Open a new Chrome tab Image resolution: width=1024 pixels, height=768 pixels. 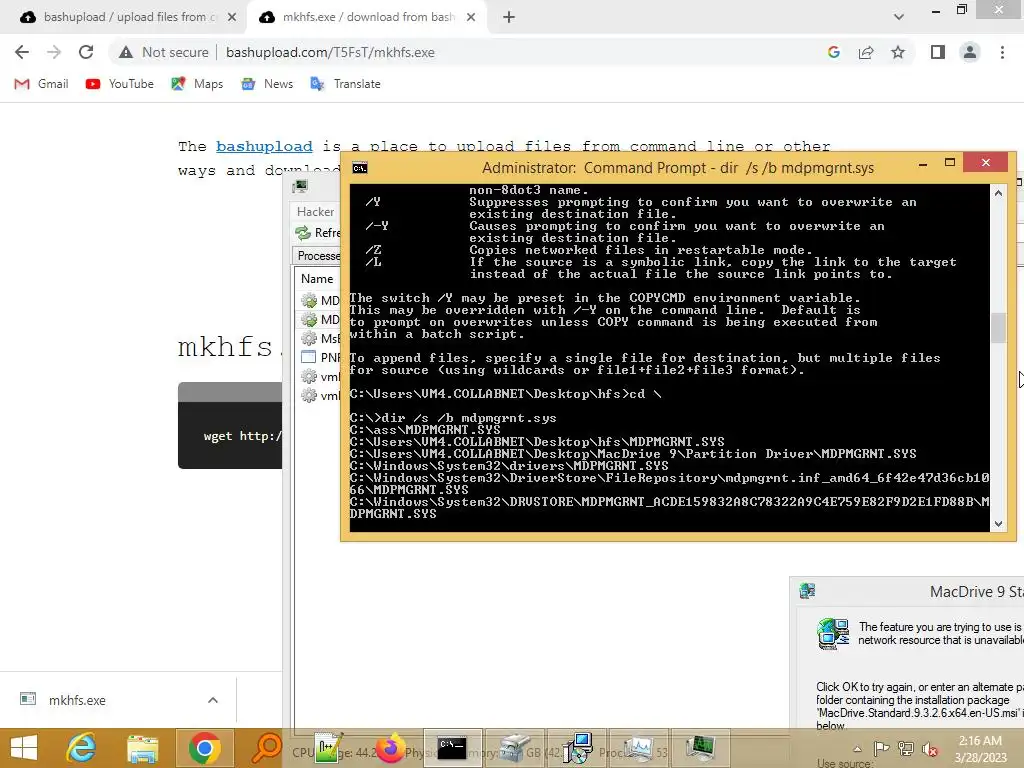pyautogui.click(x=509, y=17)
